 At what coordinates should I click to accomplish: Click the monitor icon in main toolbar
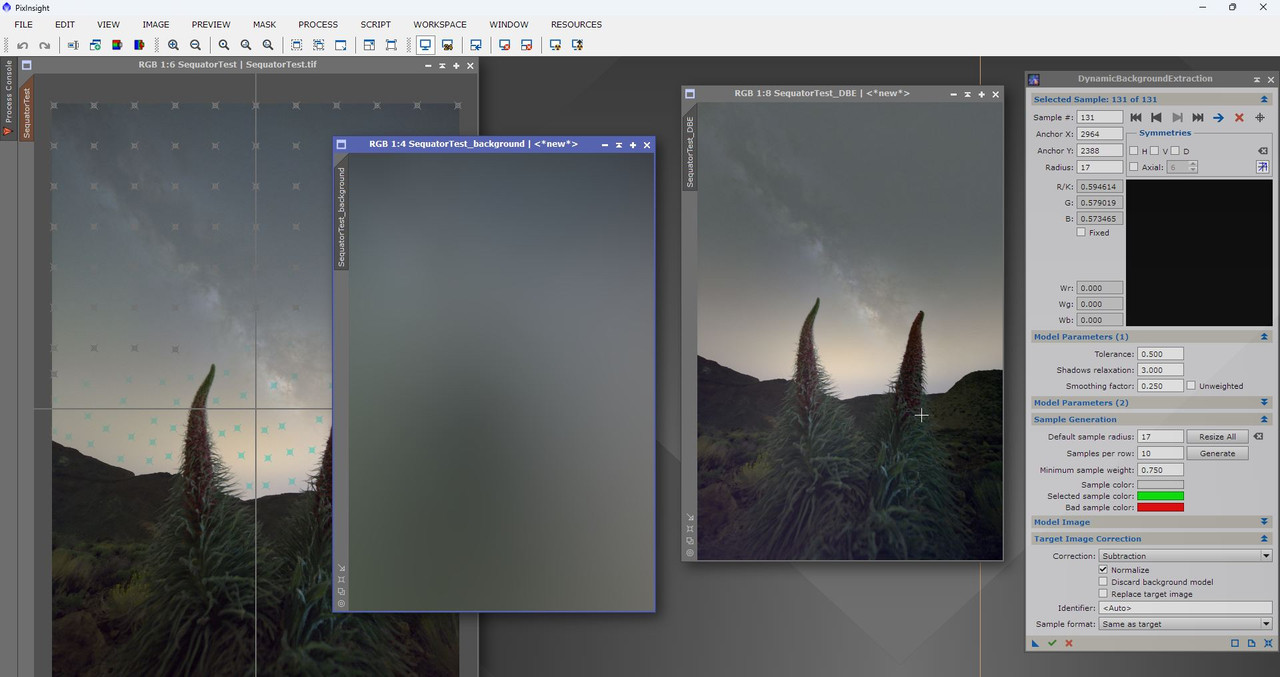[x=425, y=45]
